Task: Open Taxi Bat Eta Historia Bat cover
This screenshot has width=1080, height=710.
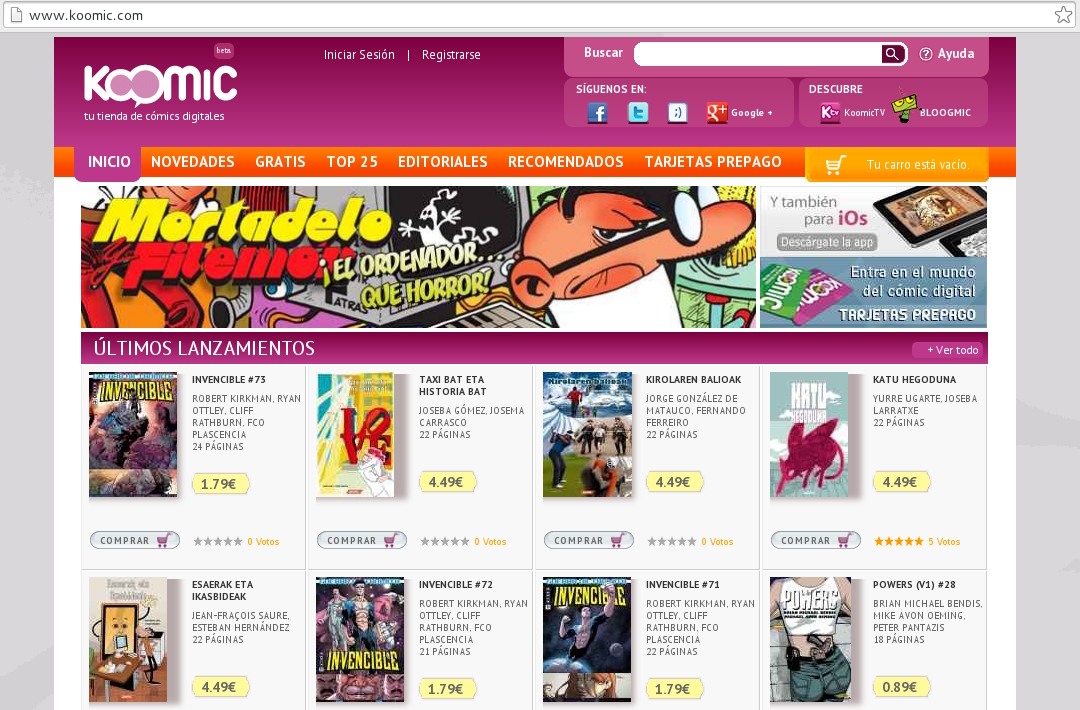Action: (x=355, y=435)
